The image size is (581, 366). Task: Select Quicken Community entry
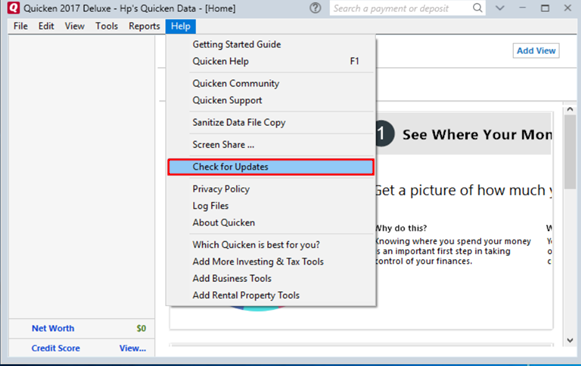(x=236, y=83)
